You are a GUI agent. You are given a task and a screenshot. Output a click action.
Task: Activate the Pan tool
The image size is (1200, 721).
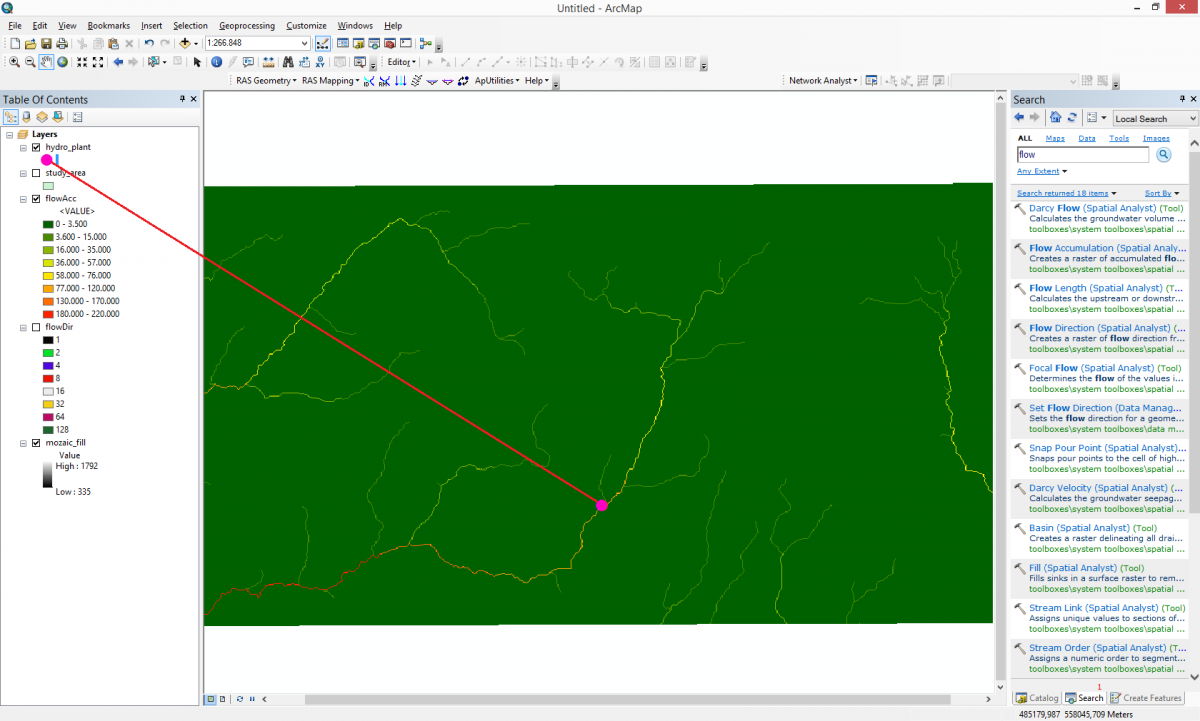[46, 63]
